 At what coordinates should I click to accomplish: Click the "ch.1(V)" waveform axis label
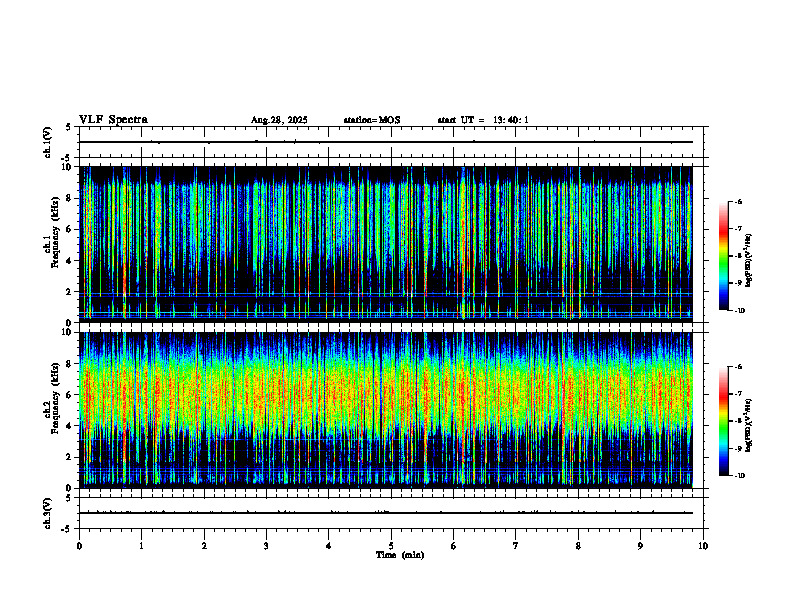point(48,142)
